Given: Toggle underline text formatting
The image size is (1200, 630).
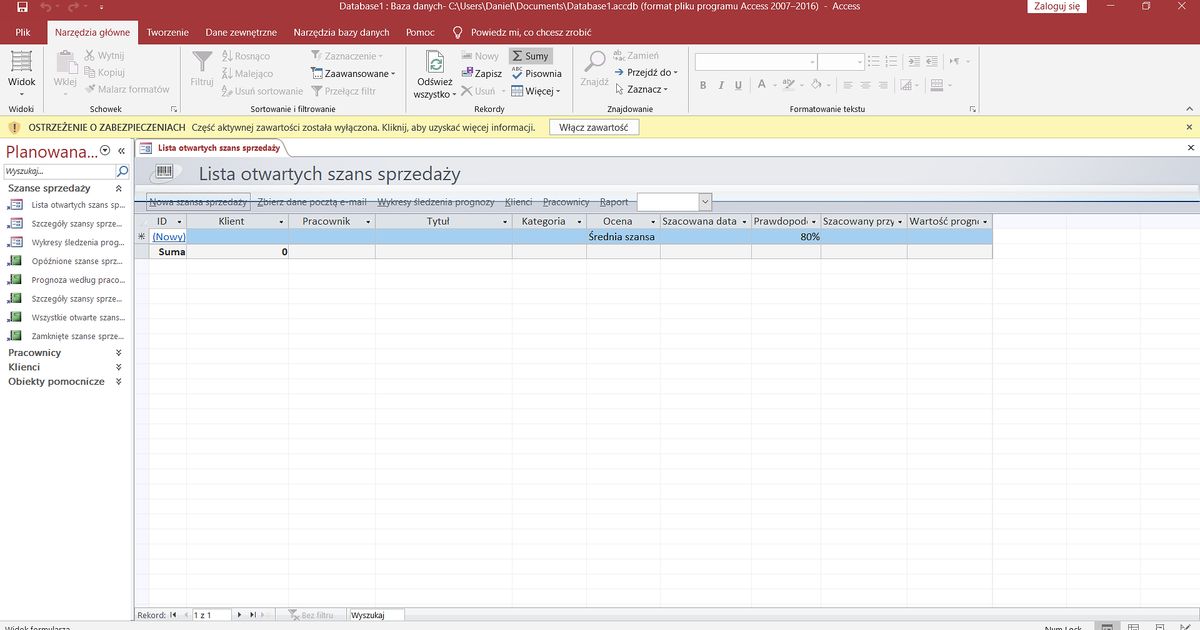Looking at the screenshot, I should click(x=737, y=85).
